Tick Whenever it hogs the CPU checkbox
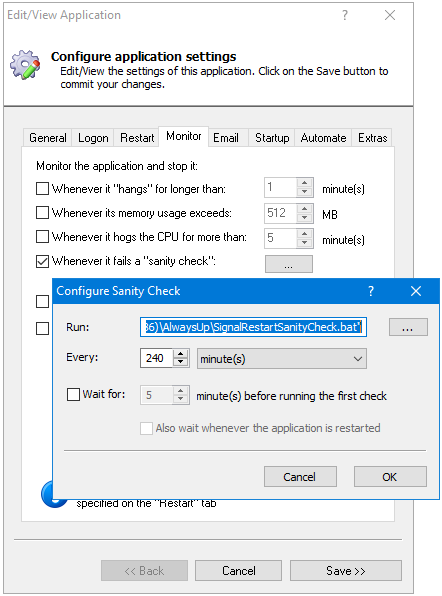This screenshot has height=596, width=442. (42, 237)
